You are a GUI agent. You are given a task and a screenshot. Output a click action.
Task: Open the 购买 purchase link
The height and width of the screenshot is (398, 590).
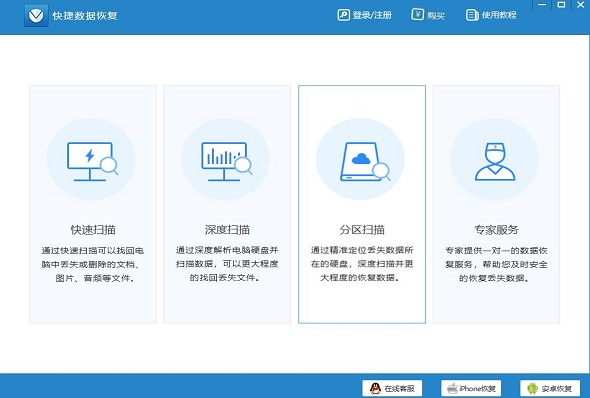428,15
